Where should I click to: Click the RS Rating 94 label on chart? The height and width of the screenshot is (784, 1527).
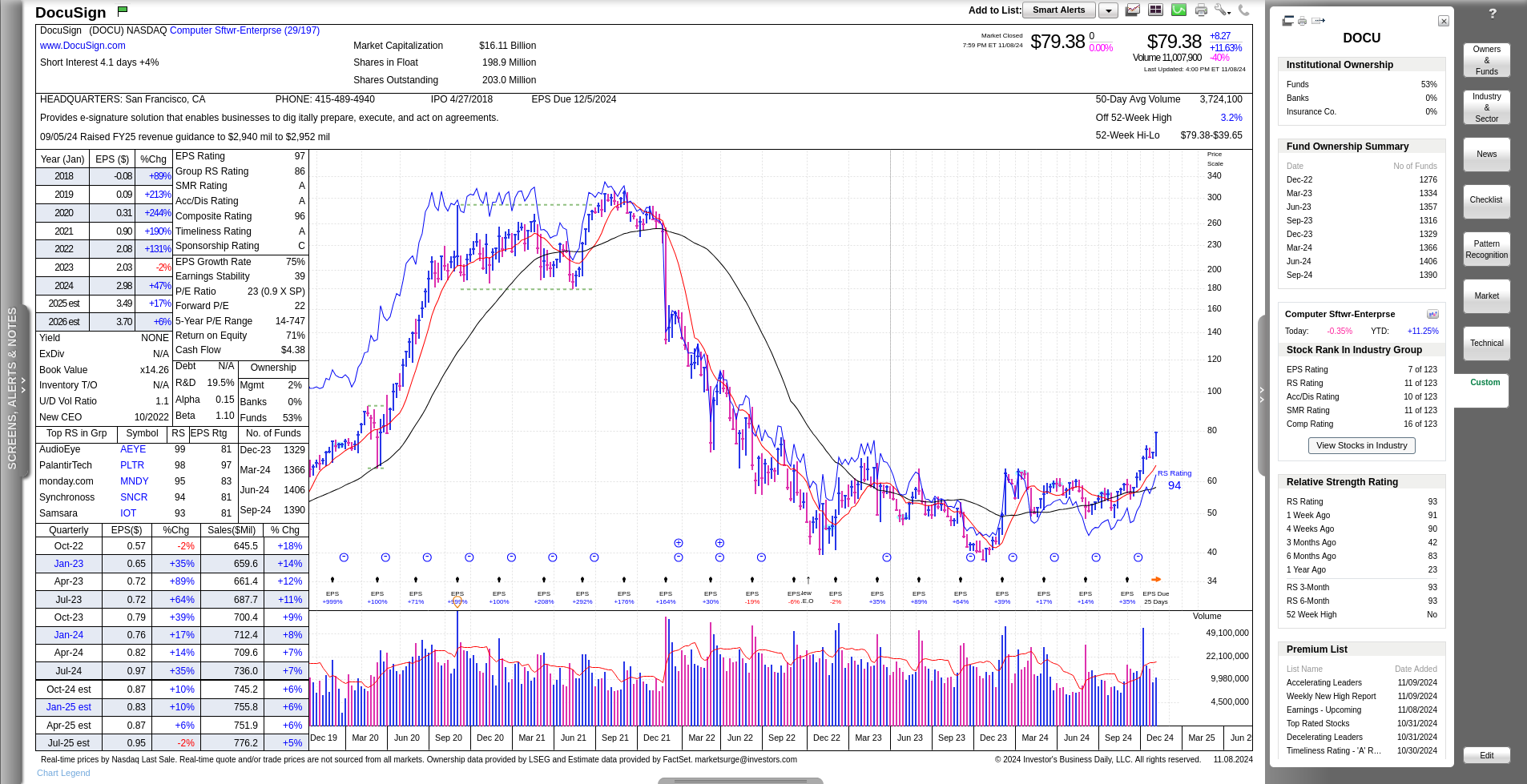pyautogui.click(x=1174, y=480)
